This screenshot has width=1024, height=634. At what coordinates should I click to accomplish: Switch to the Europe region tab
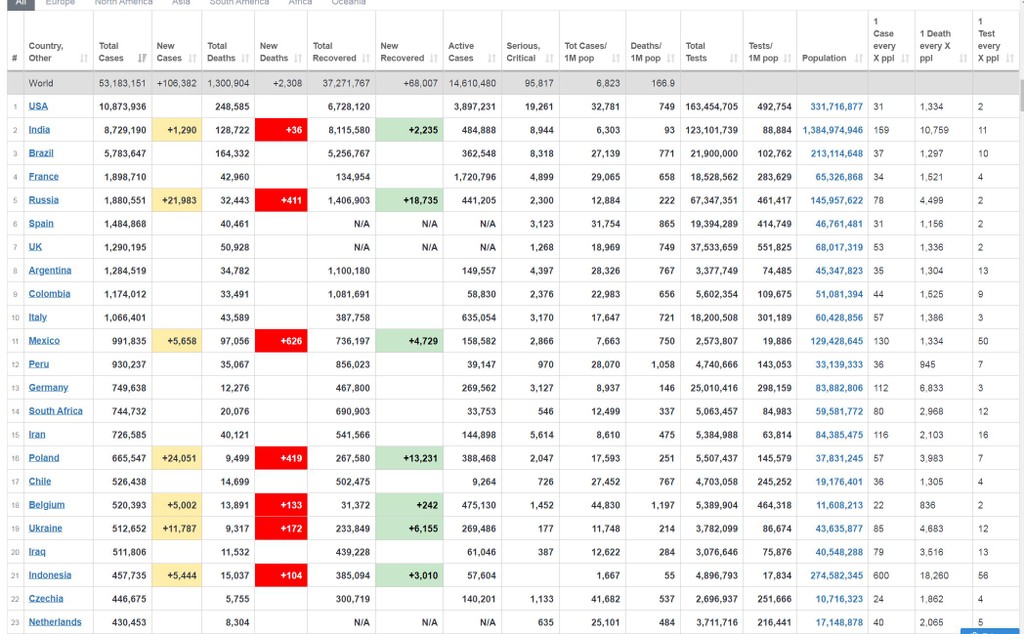(x=60, y=3)
